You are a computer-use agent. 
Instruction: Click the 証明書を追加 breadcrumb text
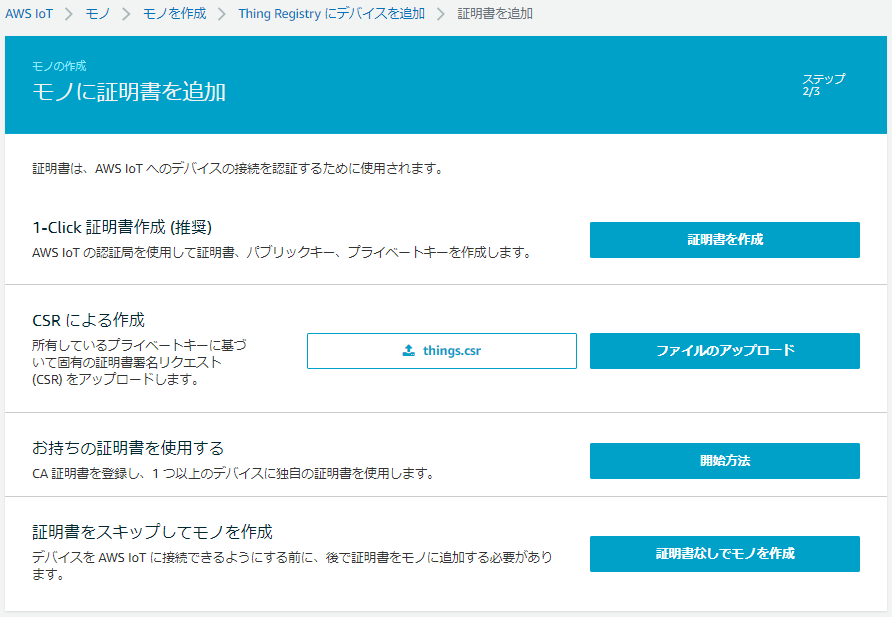(x=495, y=14)
